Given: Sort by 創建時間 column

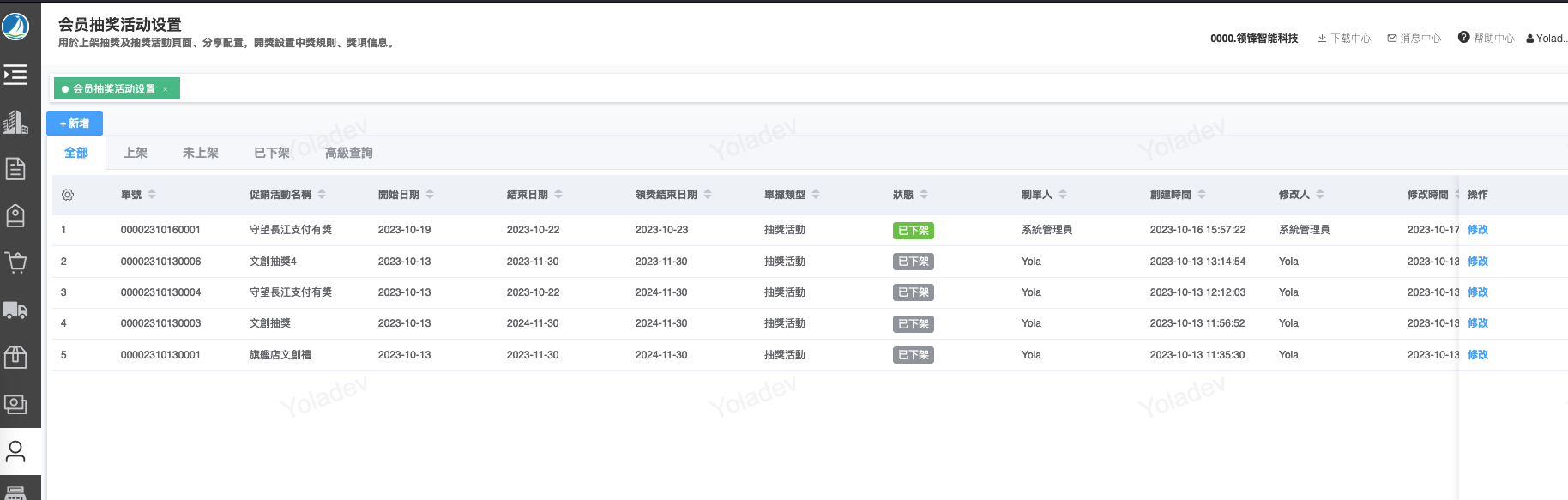Looking at the screenshot, I should (x=1202, y=195).
